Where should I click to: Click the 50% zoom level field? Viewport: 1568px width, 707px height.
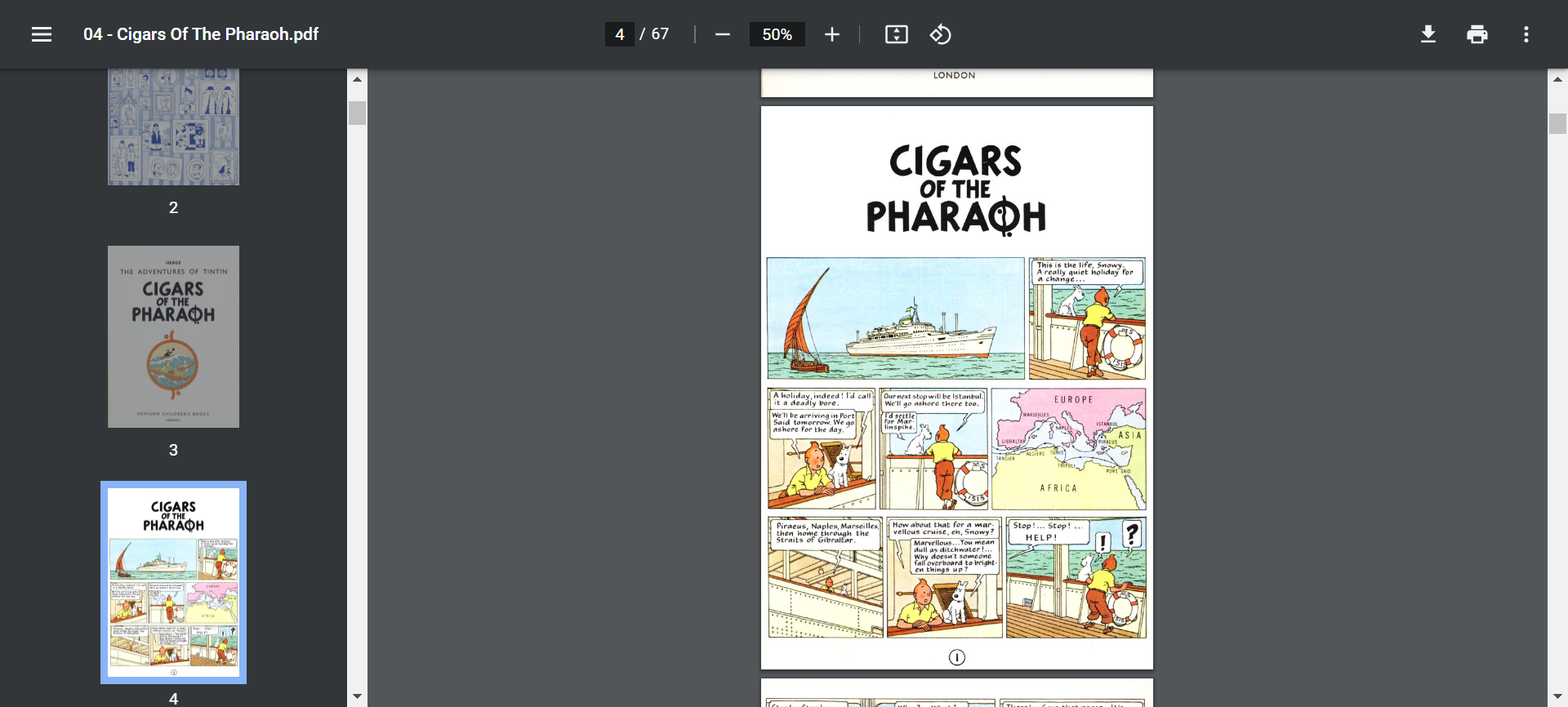[x=777, y=34]
